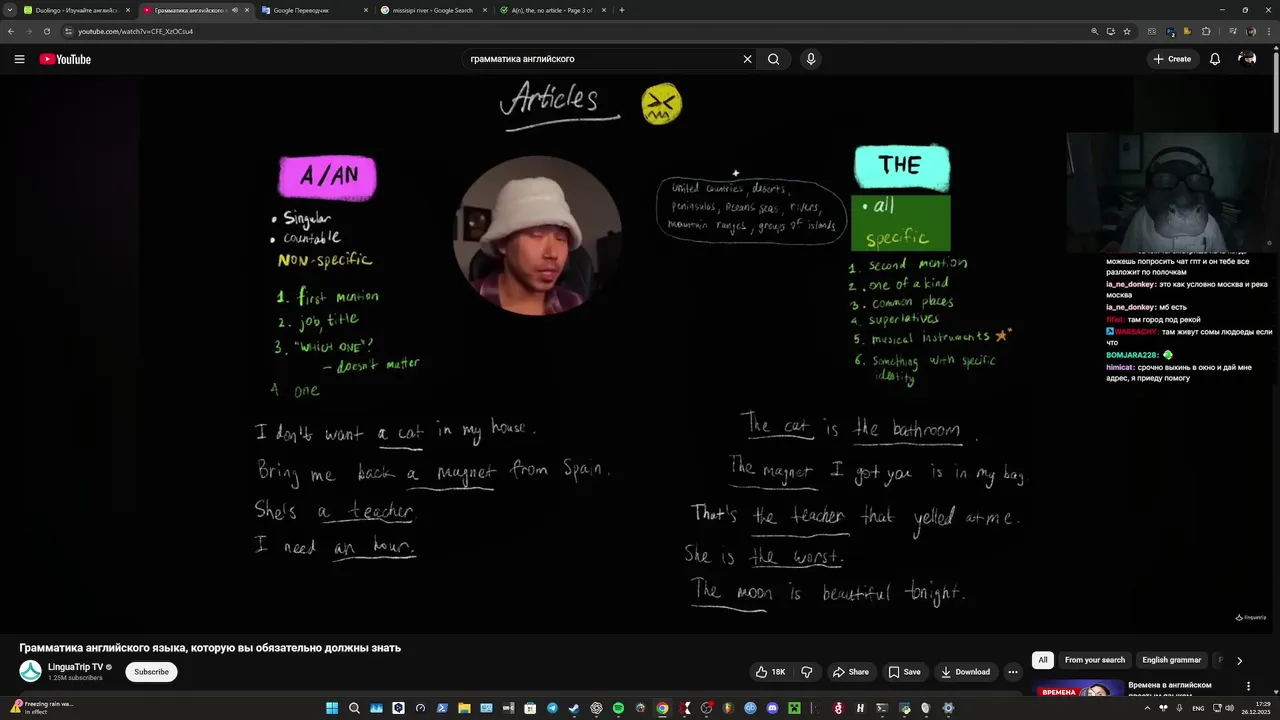The width and height of the screenshot is (1280, 720).
Task: Open site information icon in address bar
Action: click(68, 31)
